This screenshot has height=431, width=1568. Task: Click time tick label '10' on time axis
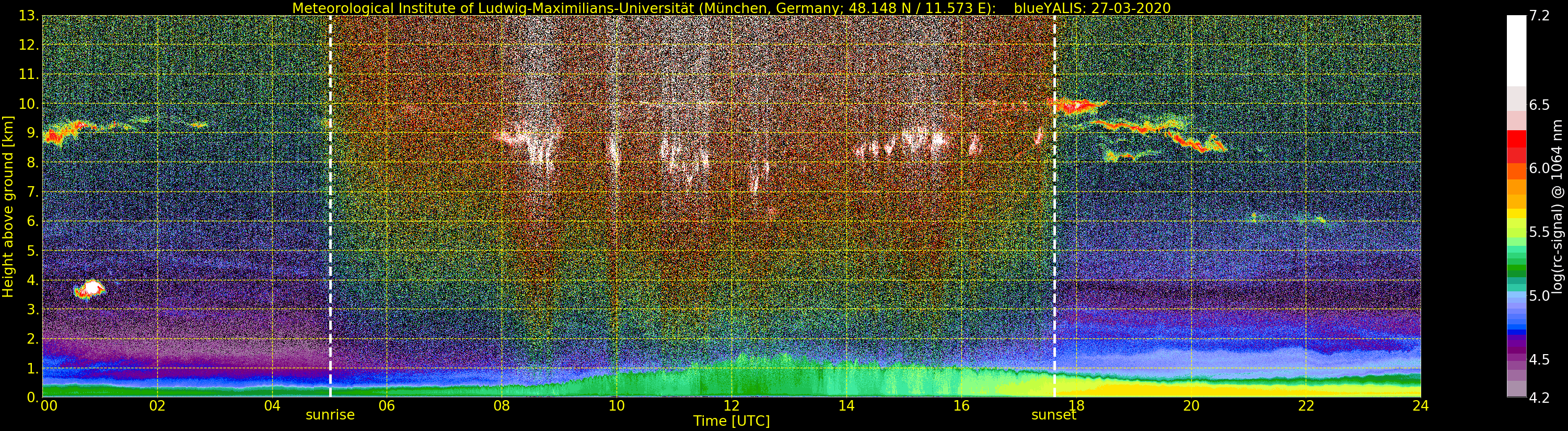click(617, 406)
